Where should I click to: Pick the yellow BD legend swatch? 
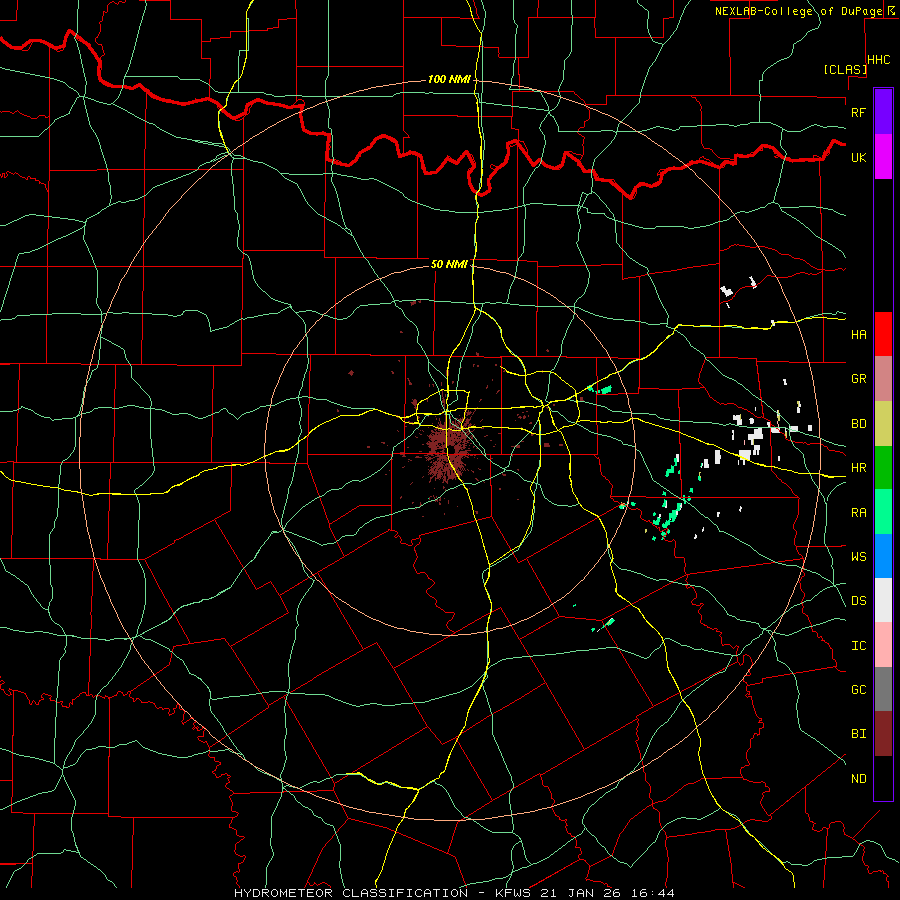[883, 424]
